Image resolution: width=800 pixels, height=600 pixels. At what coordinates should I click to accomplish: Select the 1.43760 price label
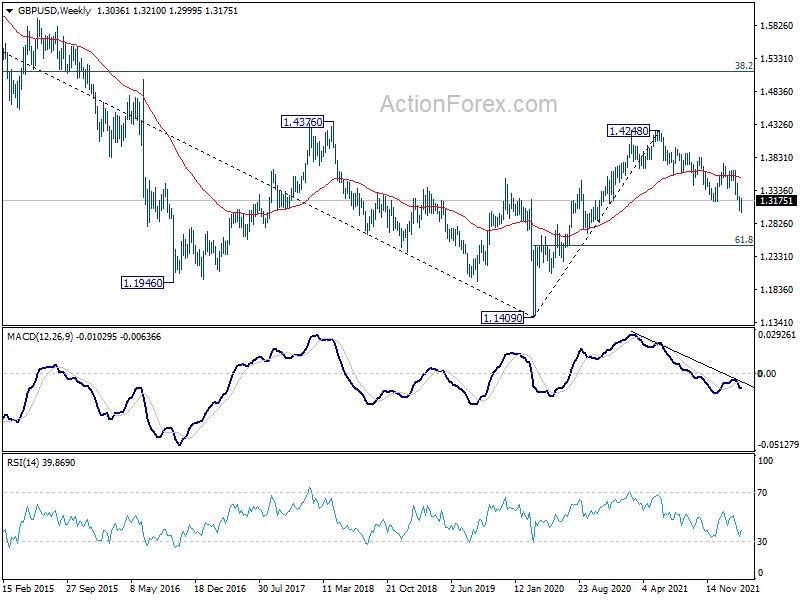pyautogui.click(x=303, y=122)
